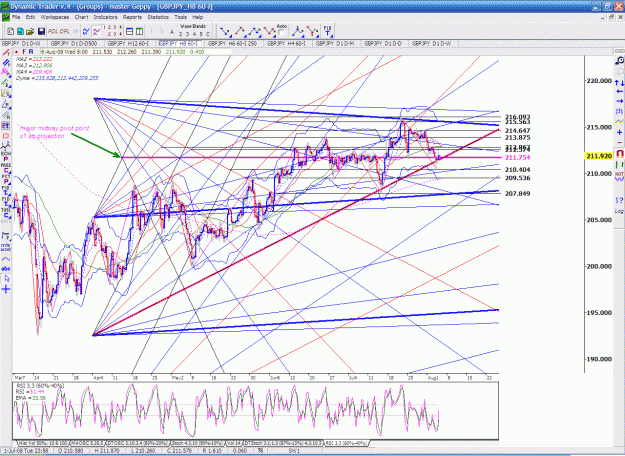
Task: Click the two-point up swing tool icon
Action: point(240,31)
